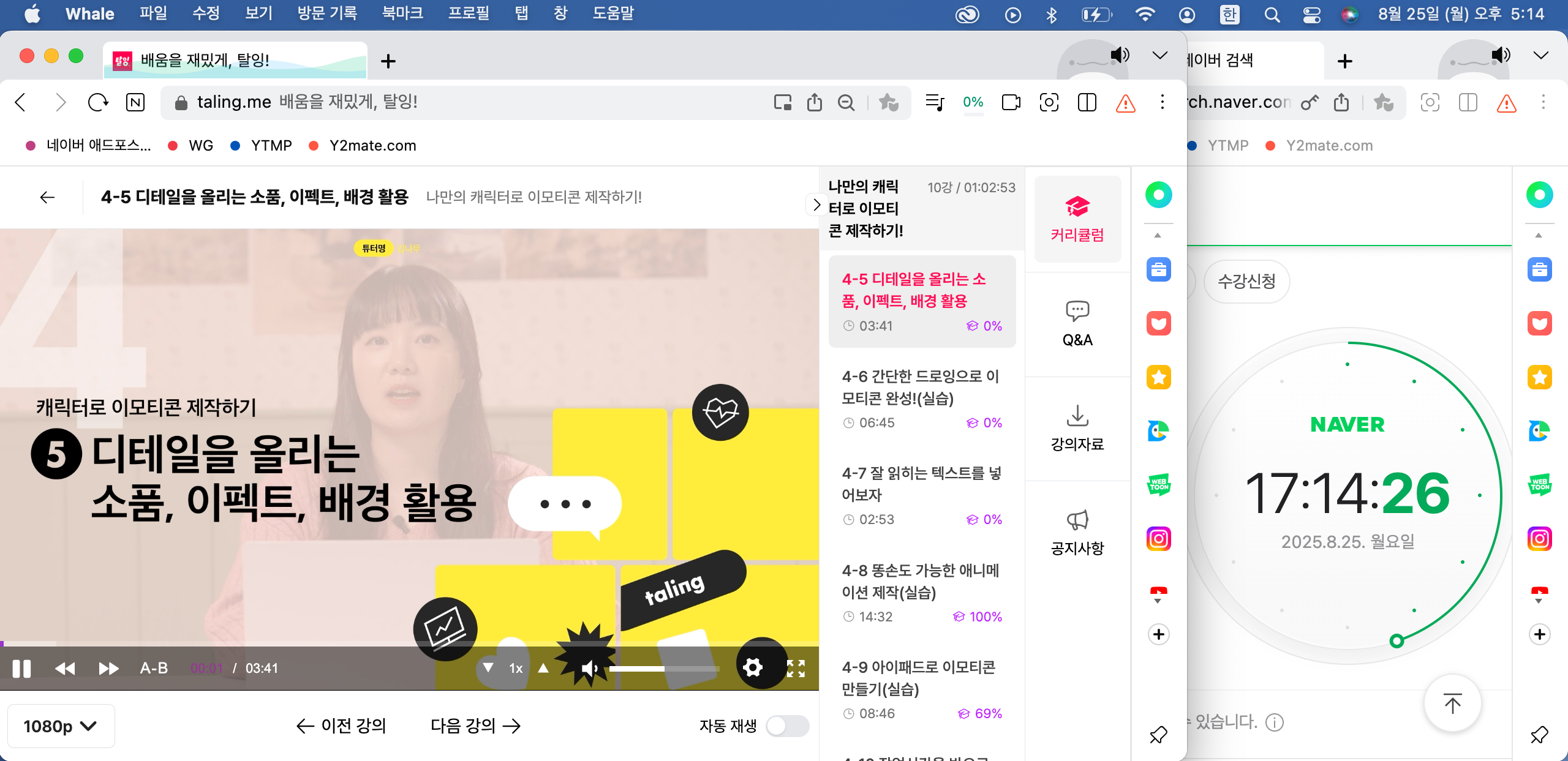The height and width of the screenshot is (761, 1568).
Task: Open the Q&A panel icon
Action: tap(1077, 324)
